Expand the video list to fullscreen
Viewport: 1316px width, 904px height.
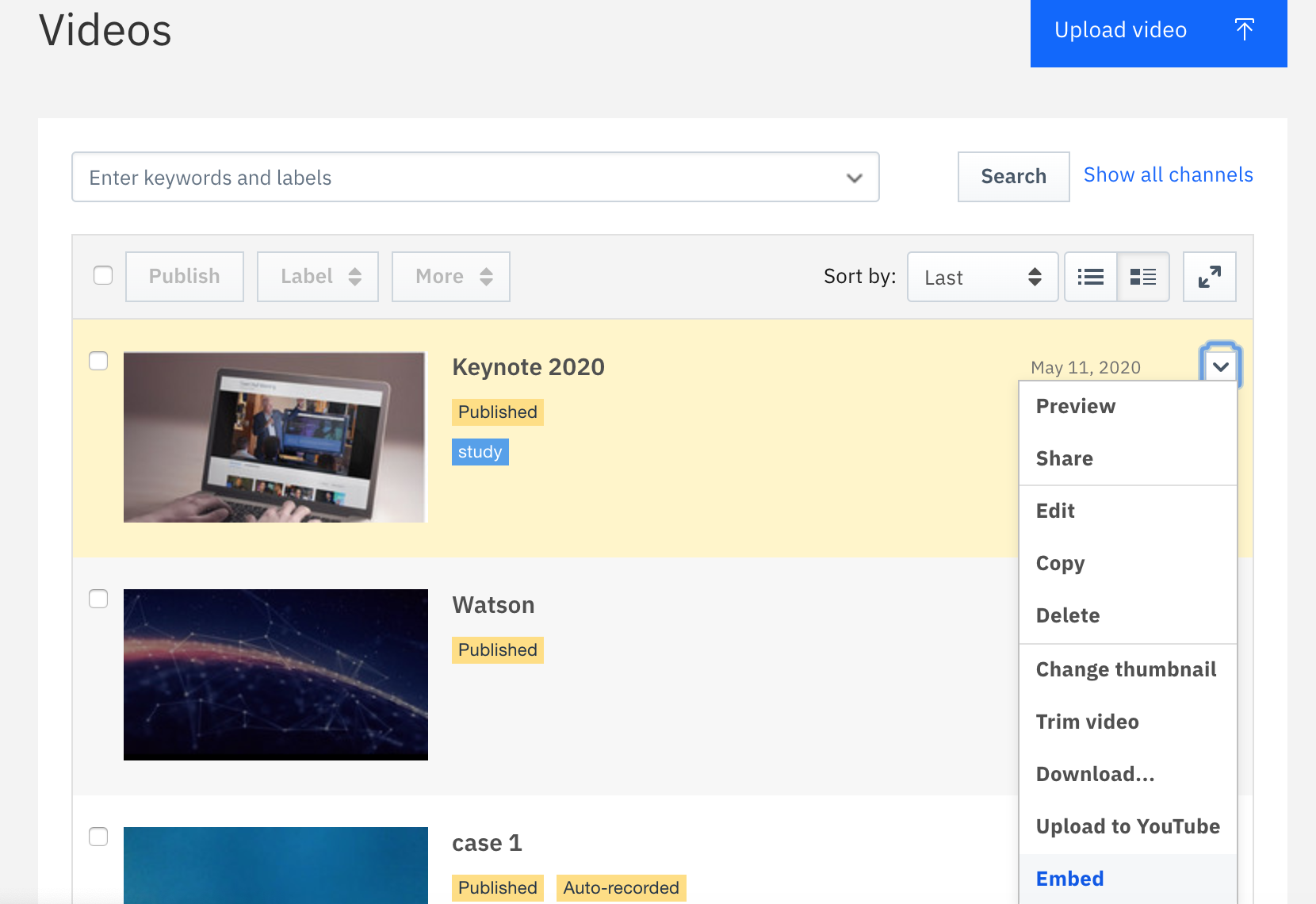[x=1210, y=277]
